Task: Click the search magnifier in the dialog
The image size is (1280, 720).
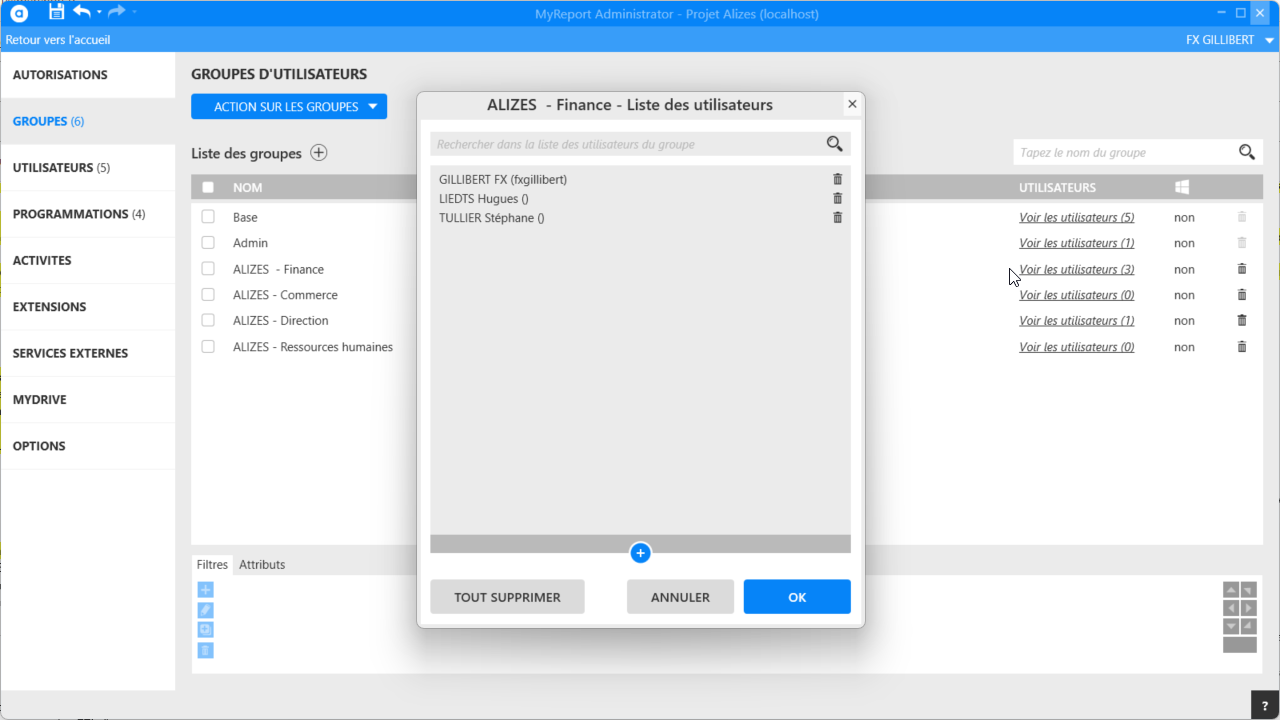Action: 834,144
